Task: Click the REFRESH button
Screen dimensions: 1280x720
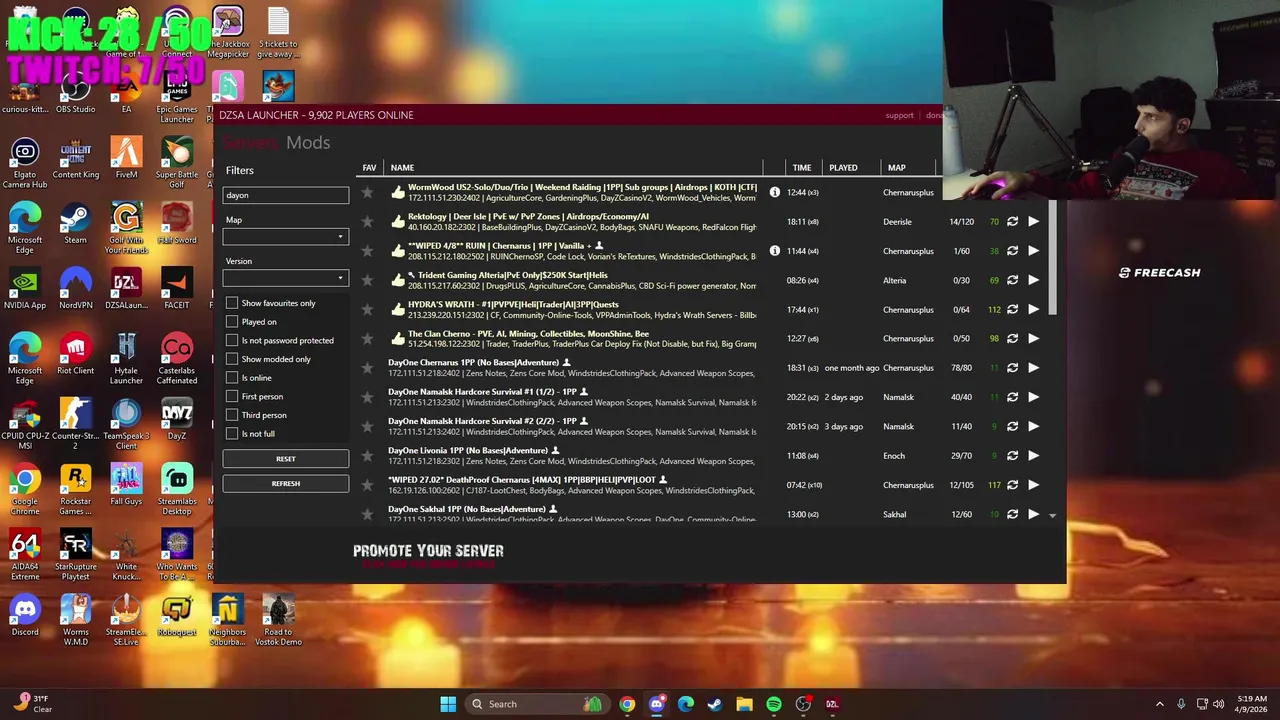Action: coord(286,484)
